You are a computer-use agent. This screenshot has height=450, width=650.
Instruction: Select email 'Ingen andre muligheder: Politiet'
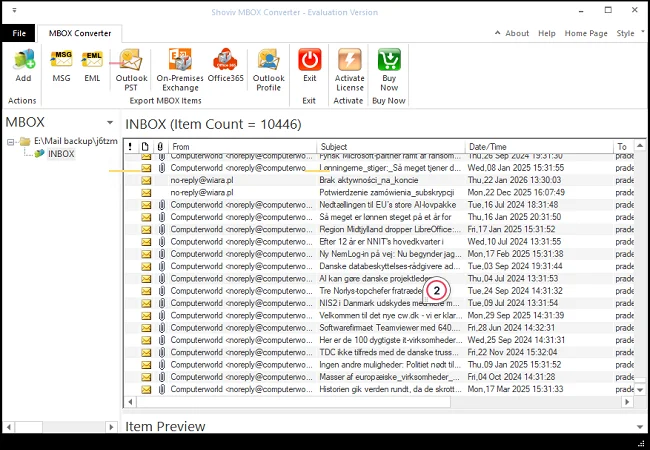(x=380, y=365)
